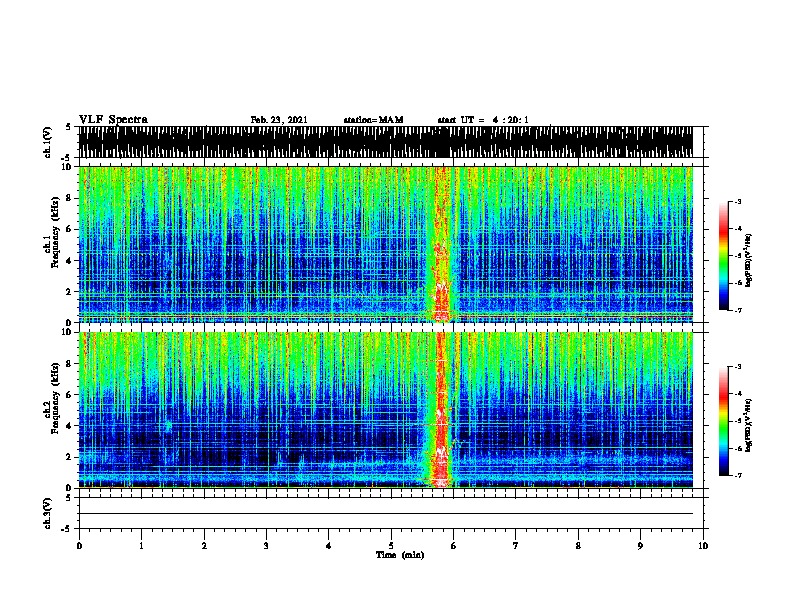This screenshot has height=612, width=792.
Task: Click the "8" kHz tick of ch.1 spectrogram
Action: (69, 198)
